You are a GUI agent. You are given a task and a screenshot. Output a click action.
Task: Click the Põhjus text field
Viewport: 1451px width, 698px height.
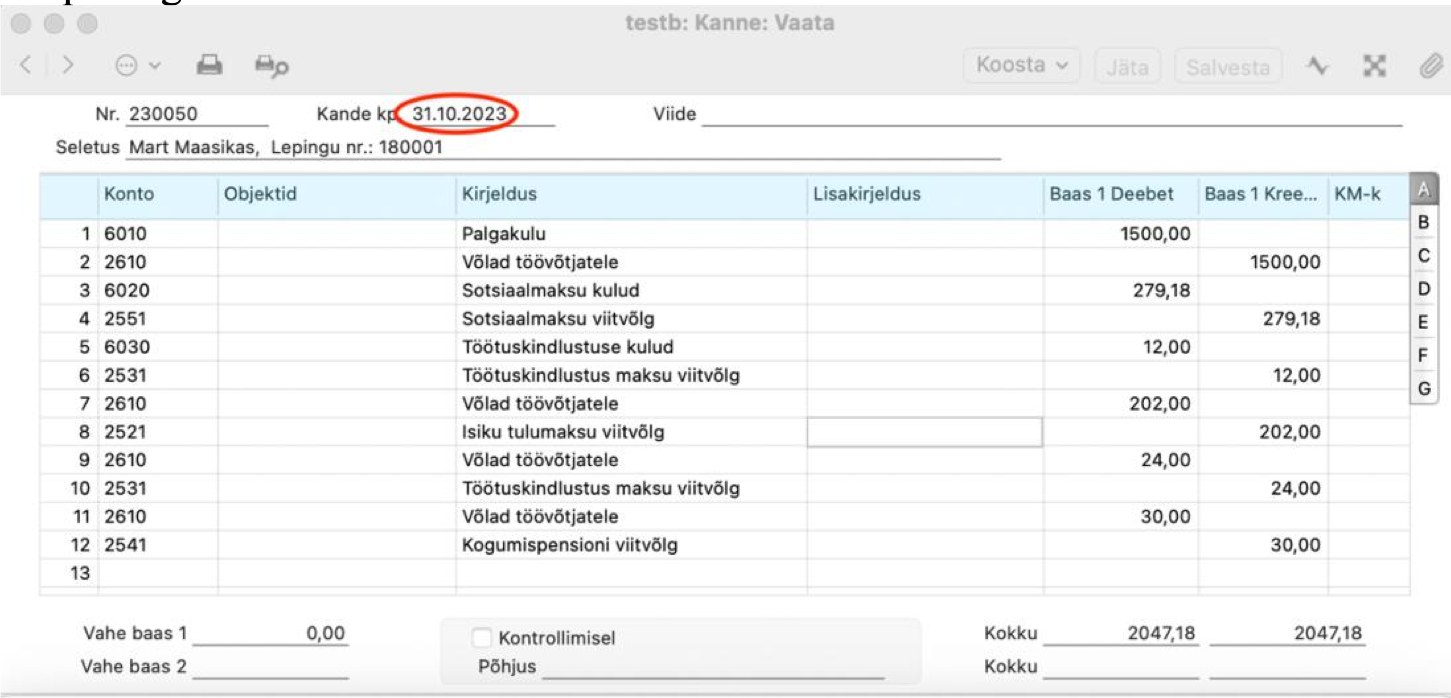712,667
